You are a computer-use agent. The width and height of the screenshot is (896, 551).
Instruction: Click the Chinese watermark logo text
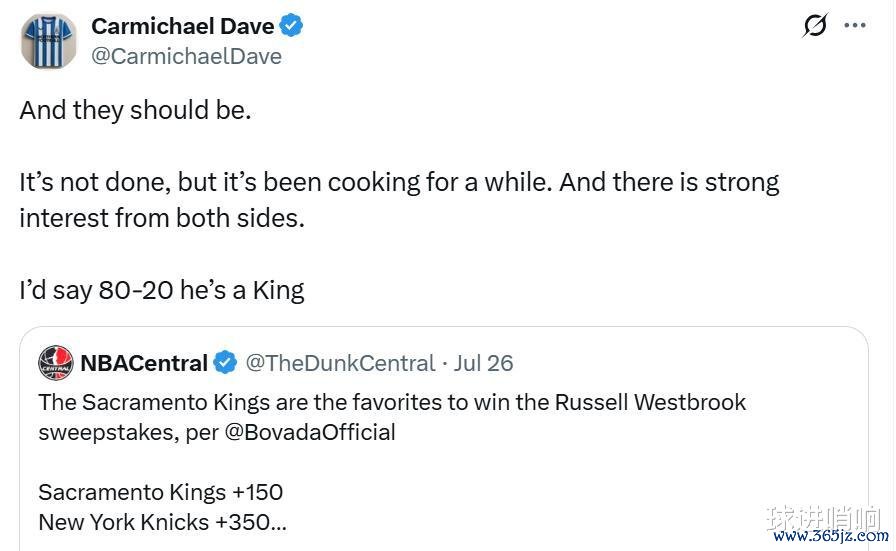[823, 518]
